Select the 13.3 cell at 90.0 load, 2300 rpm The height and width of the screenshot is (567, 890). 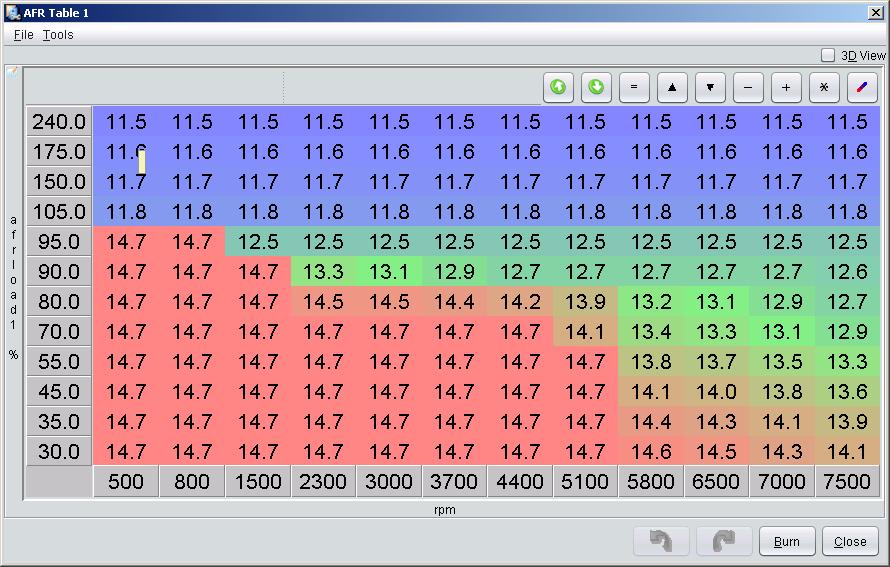pyautogui.click(x=324, y=271)
